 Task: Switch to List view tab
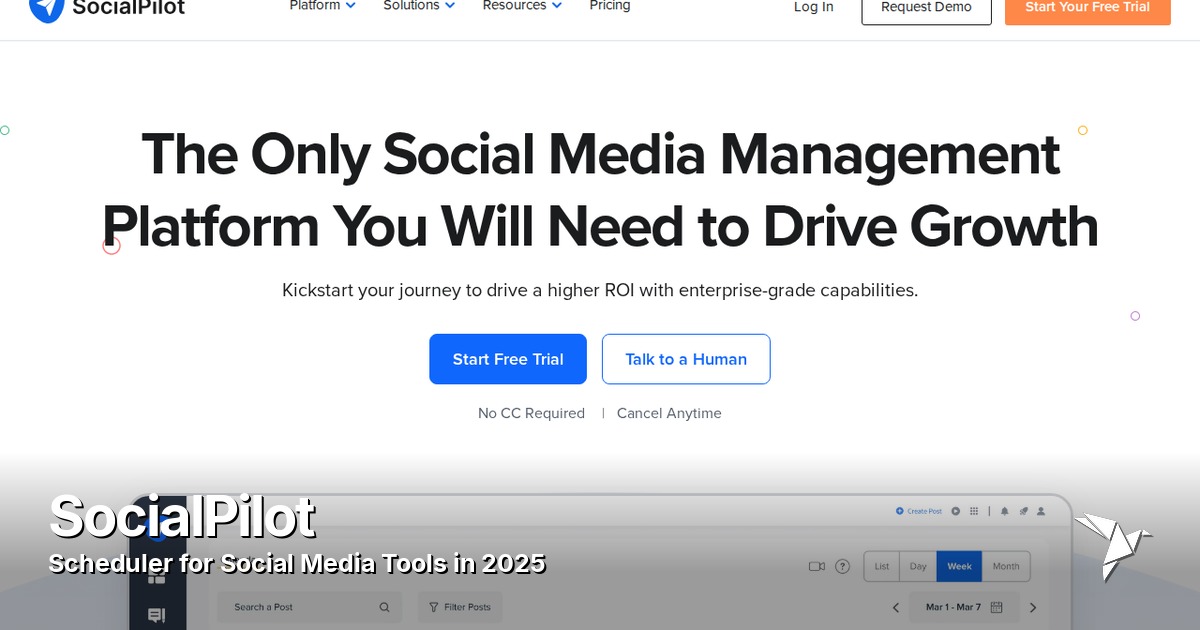coord(881,566)
